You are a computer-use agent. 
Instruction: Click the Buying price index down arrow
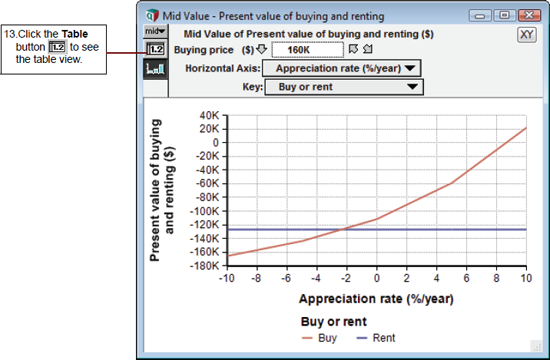(262, 49)
